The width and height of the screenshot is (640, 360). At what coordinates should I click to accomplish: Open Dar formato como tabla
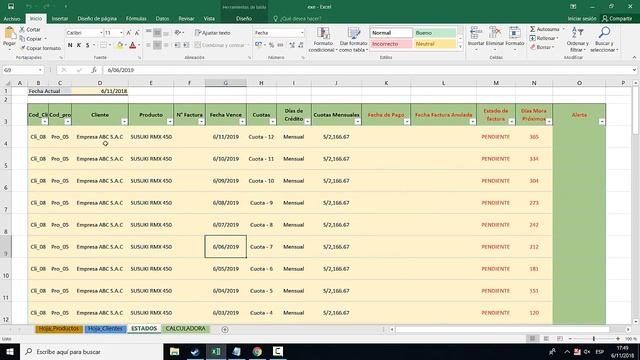tap(353, 40)
